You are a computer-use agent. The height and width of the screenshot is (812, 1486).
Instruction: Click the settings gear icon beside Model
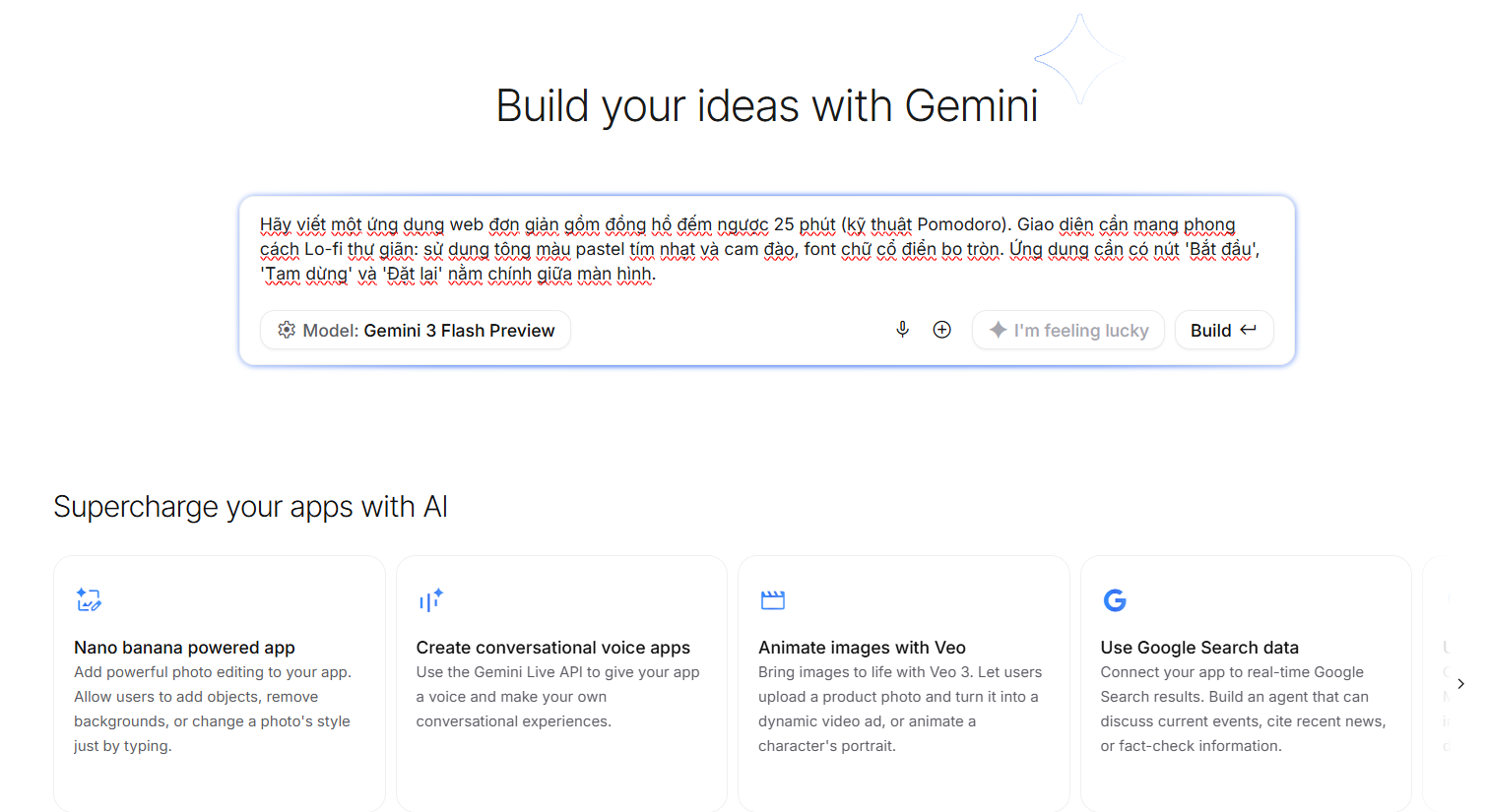(x=287, y=330)
